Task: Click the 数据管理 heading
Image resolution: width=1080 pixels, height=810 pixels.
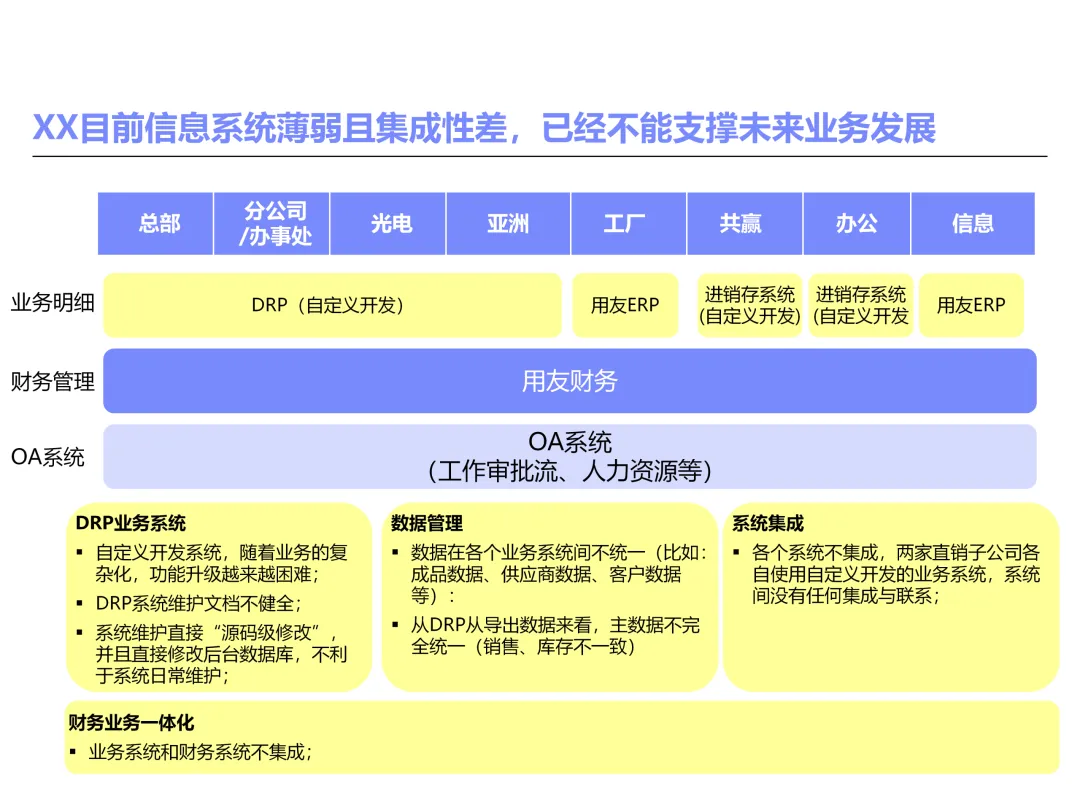Action: click(x=427, y=523)
